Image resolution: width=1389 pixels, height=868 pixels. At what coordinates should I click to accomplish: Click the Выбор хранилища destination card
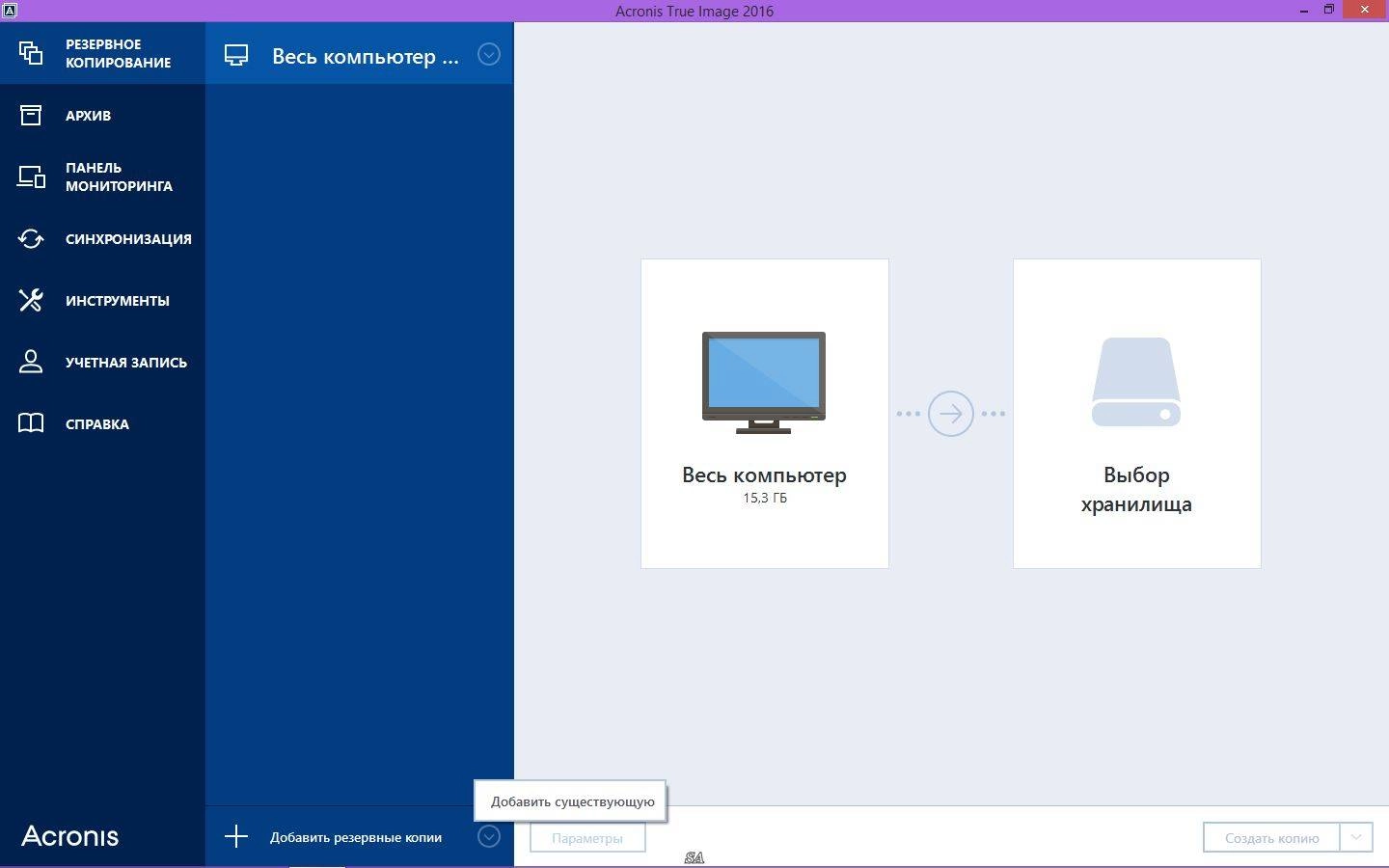[x=1136, y=413]
